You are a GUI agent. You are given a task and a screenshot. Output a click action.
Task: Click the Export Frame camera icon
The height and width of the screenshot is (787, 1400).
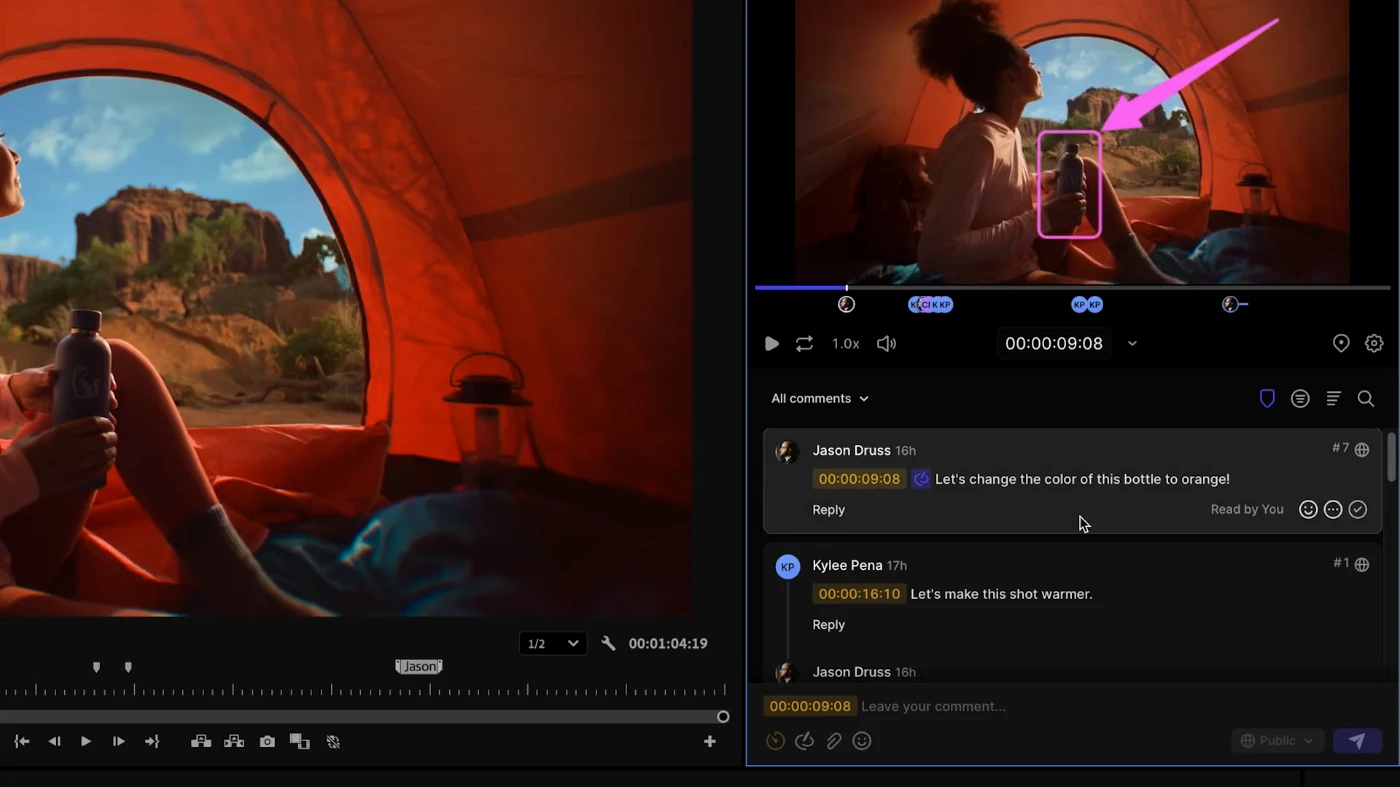click(x=267, y=741)
